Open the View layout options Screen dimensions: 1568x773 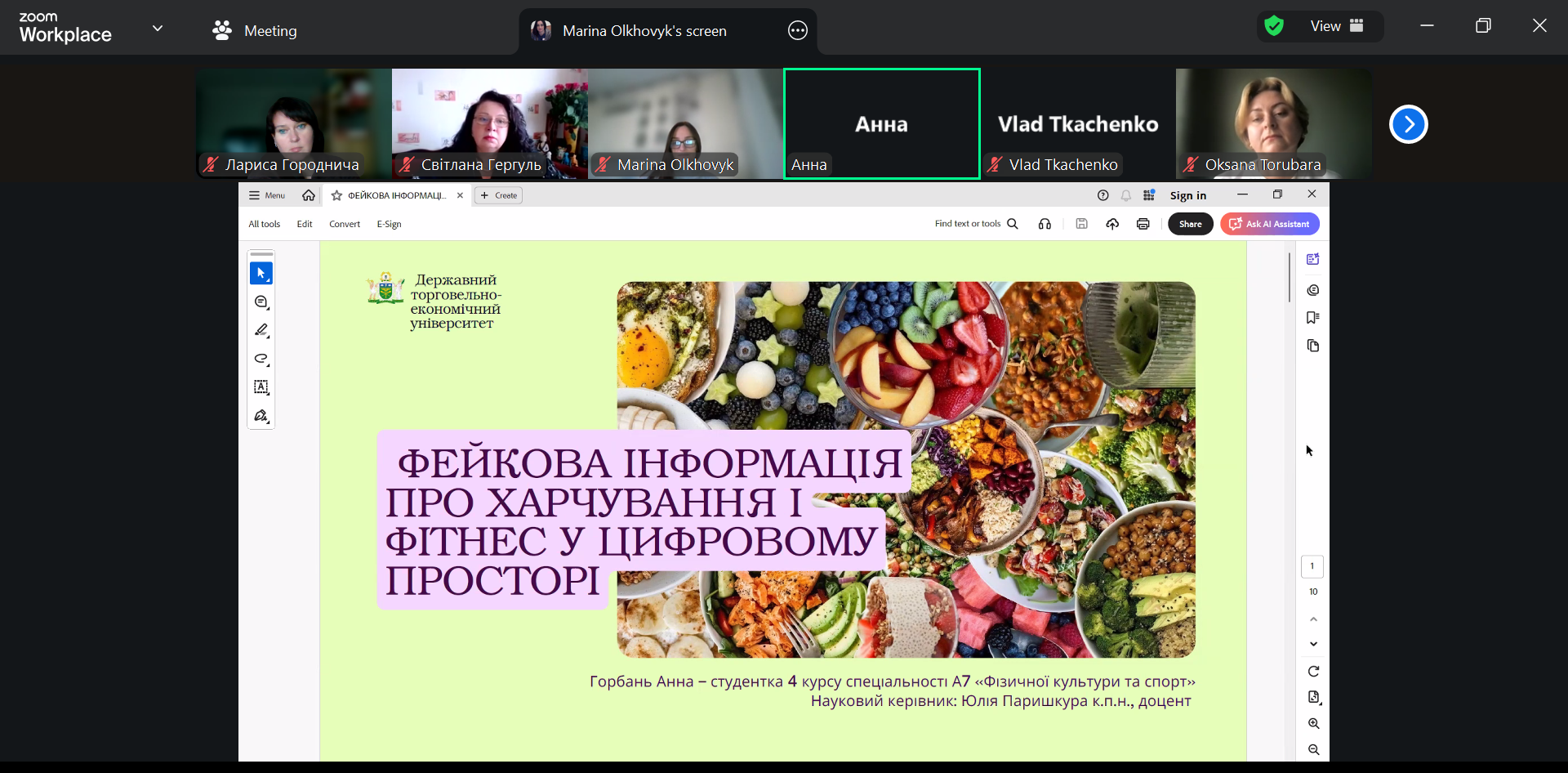tap(1336, 26)
